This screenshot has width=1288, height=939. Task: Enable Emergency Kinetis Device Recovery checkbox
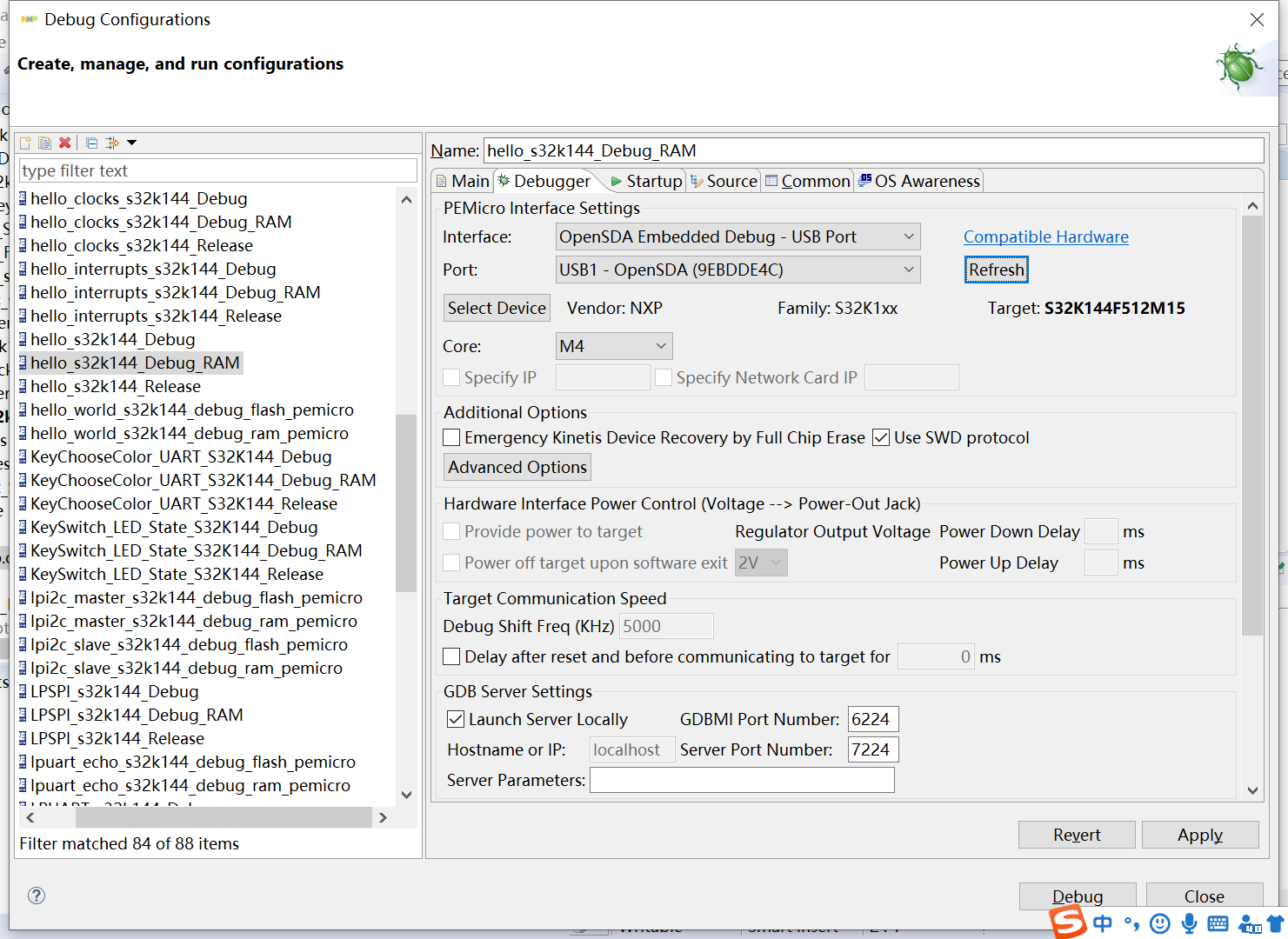pos(452,437)
